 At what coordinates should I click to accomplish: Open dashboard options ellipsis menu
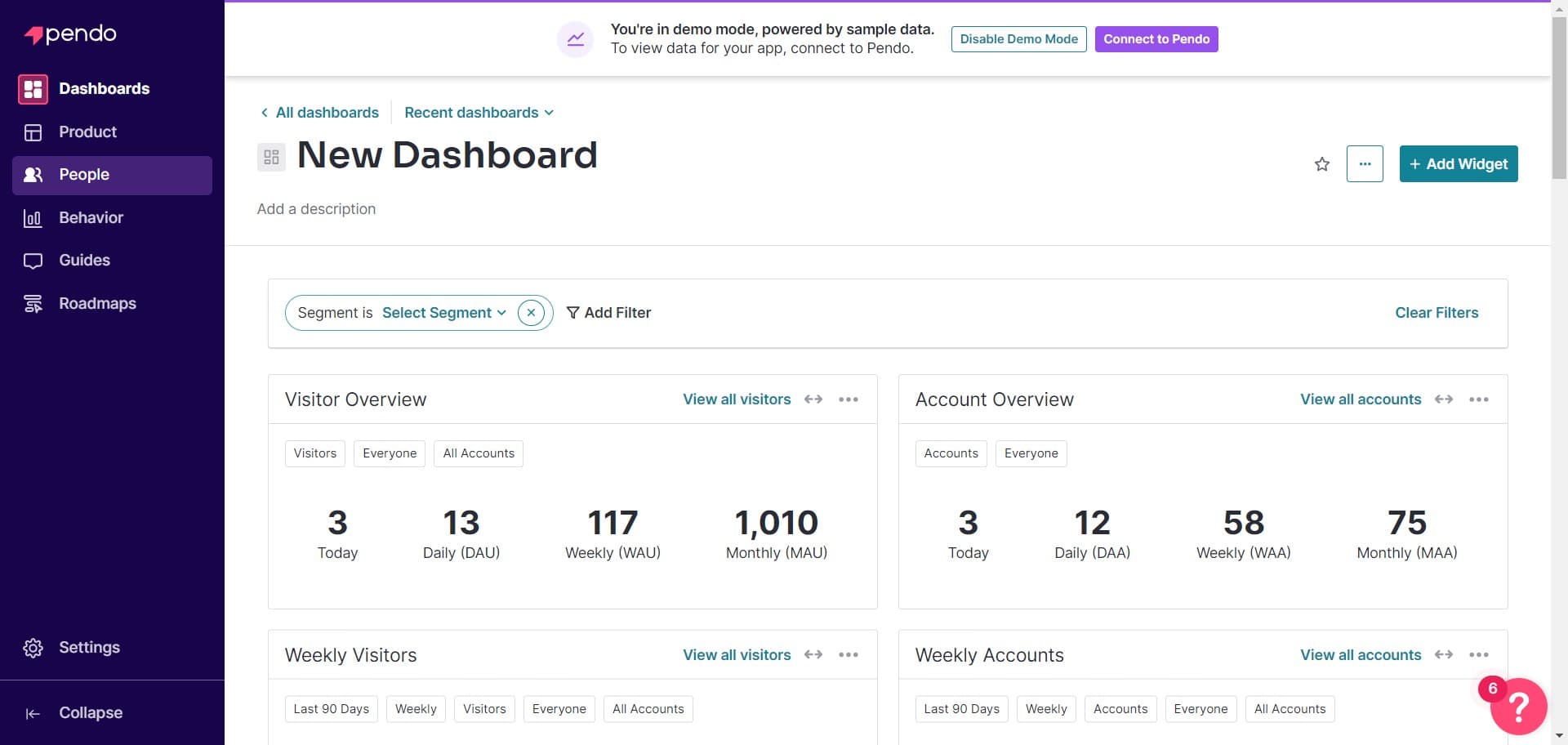1364,164
